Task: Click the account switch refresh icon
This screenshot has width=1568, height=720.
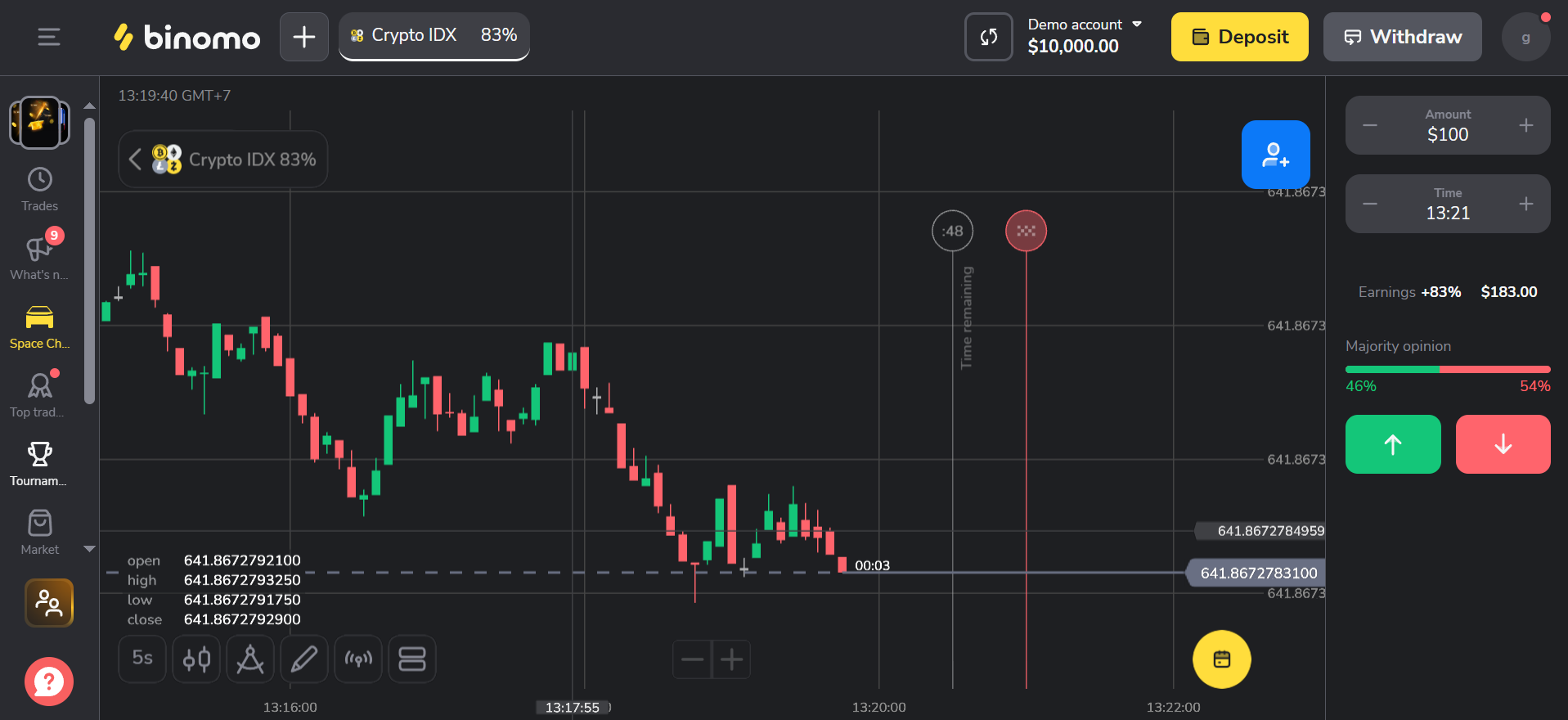Action: [x=988, y=37]
